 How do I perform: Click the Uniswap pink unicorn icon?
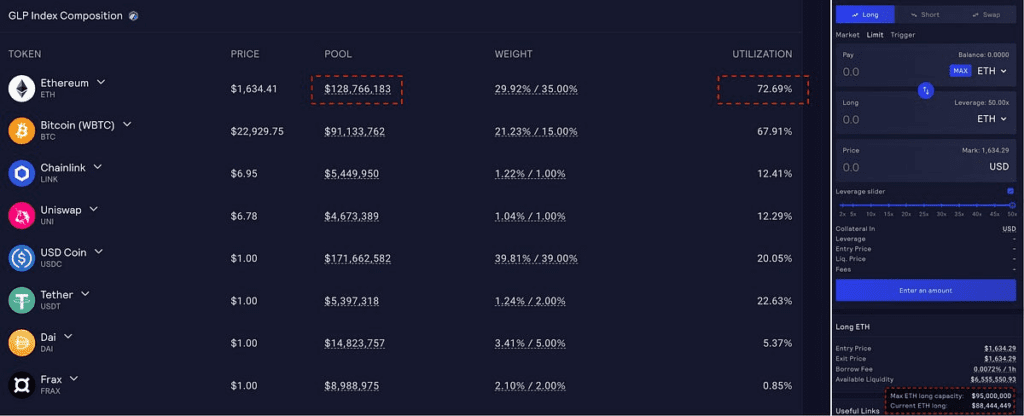click(22, 216)
